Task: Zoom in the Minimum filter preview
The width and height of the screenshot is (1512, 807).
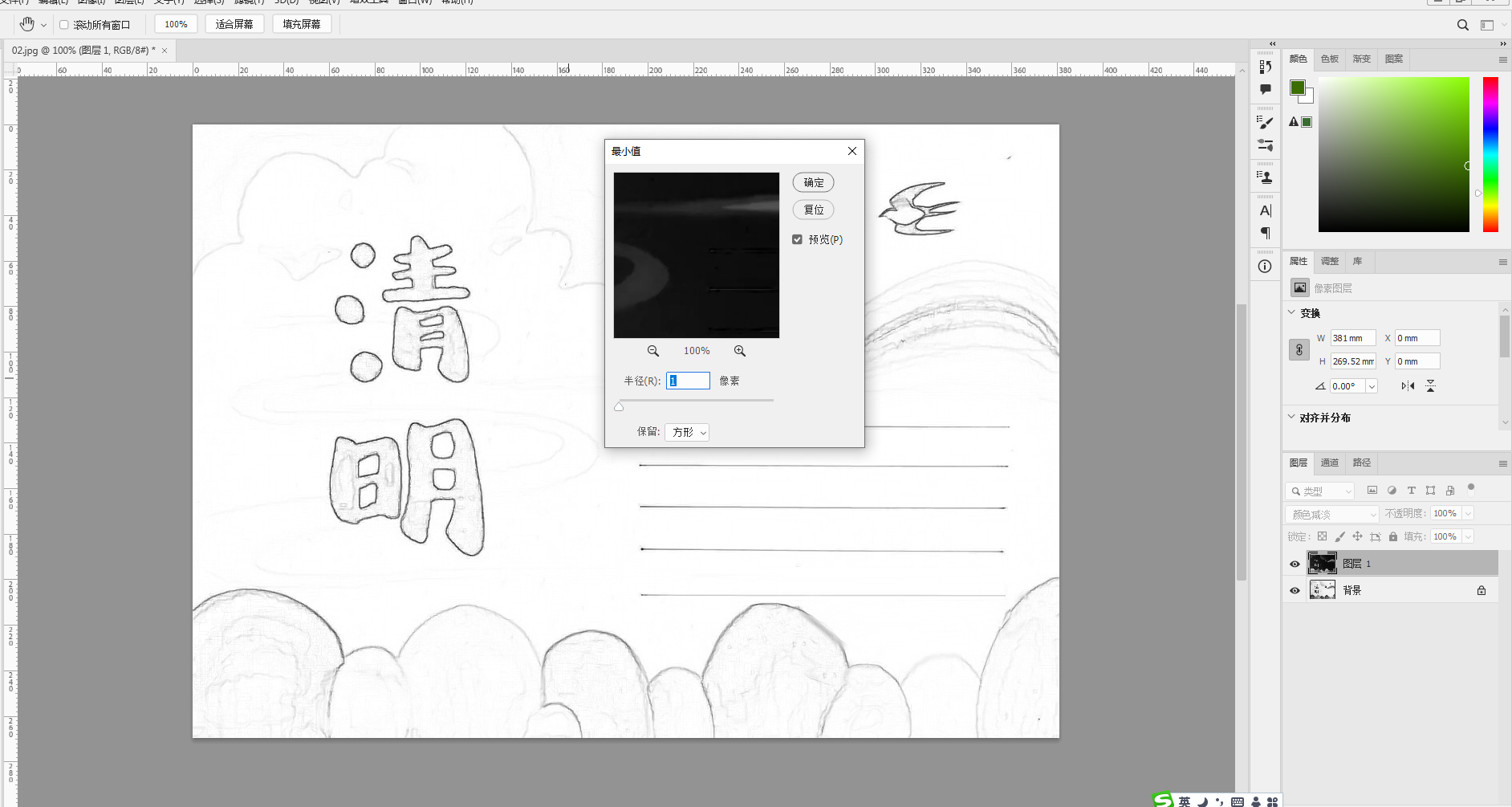Action: (x=740, y=351)
